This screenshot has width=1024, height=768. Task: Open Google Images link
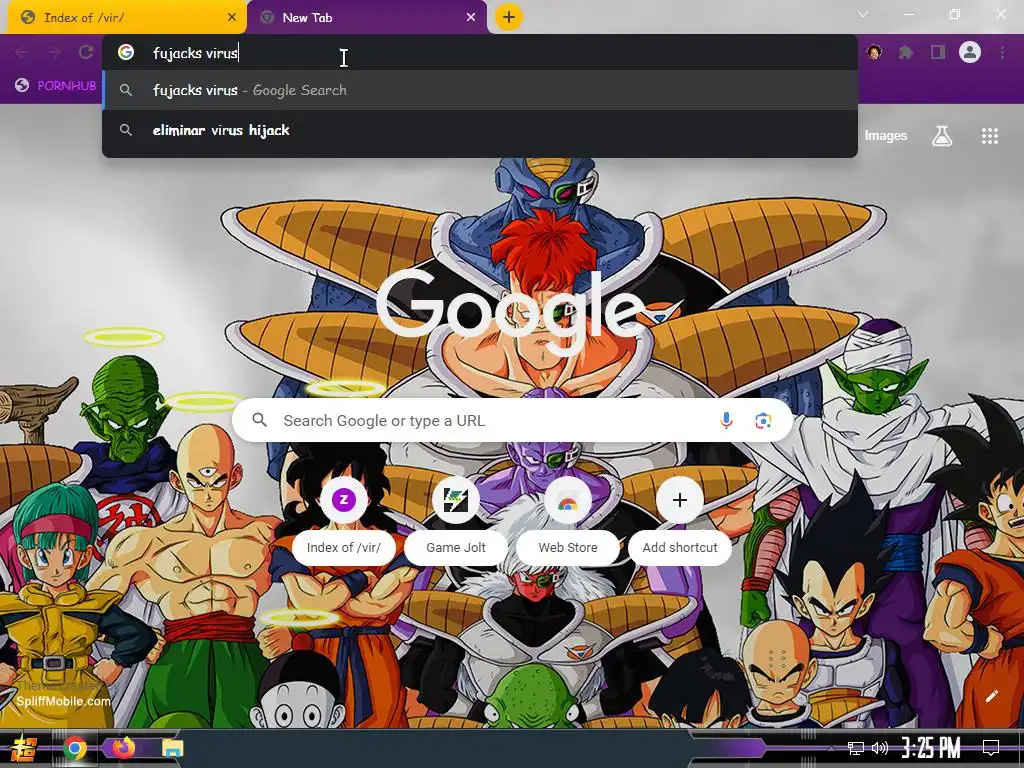(x=886, y=136)
